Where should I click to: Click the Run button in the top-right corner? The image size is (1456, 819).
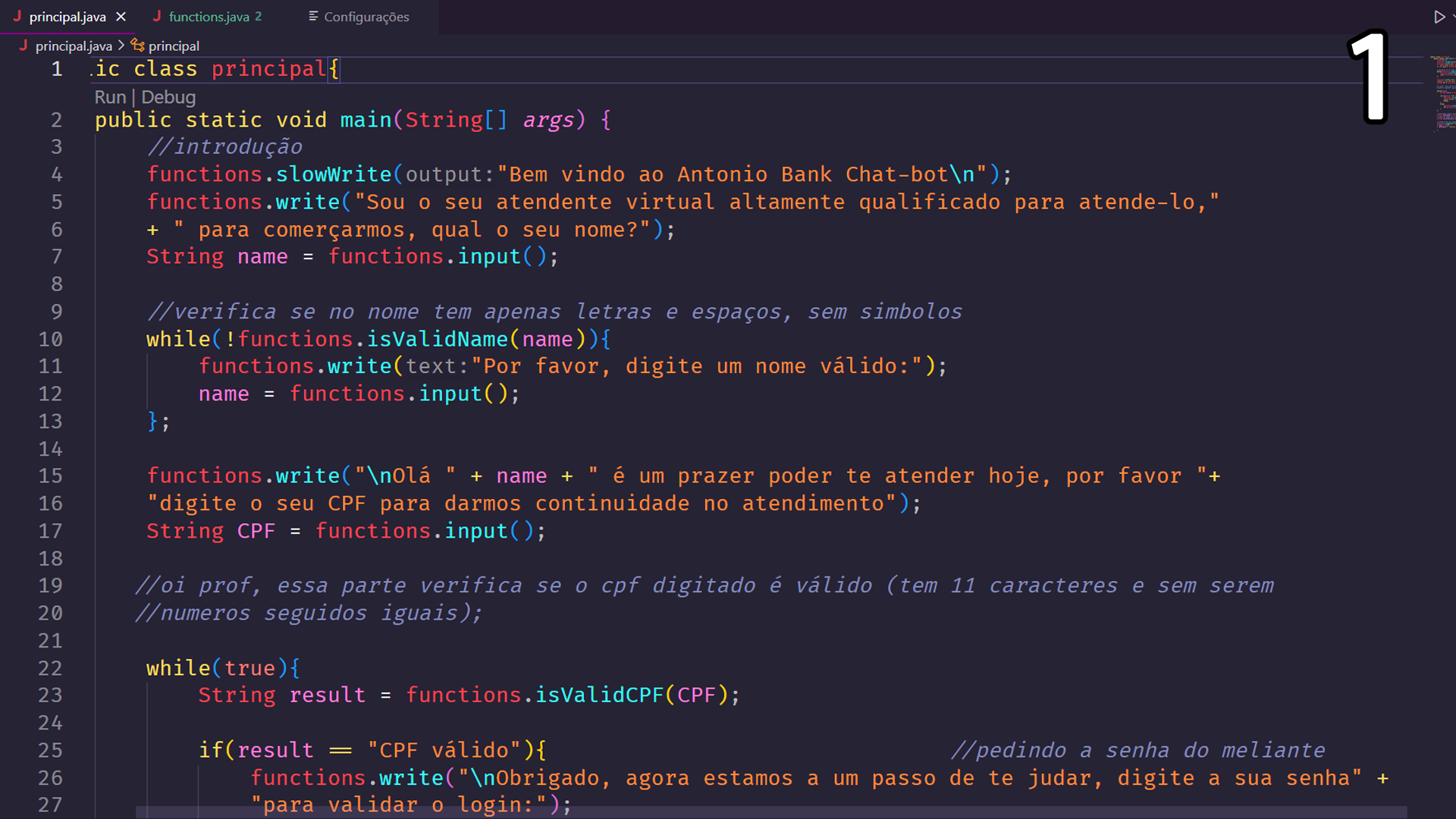[x=1439, y=17]
